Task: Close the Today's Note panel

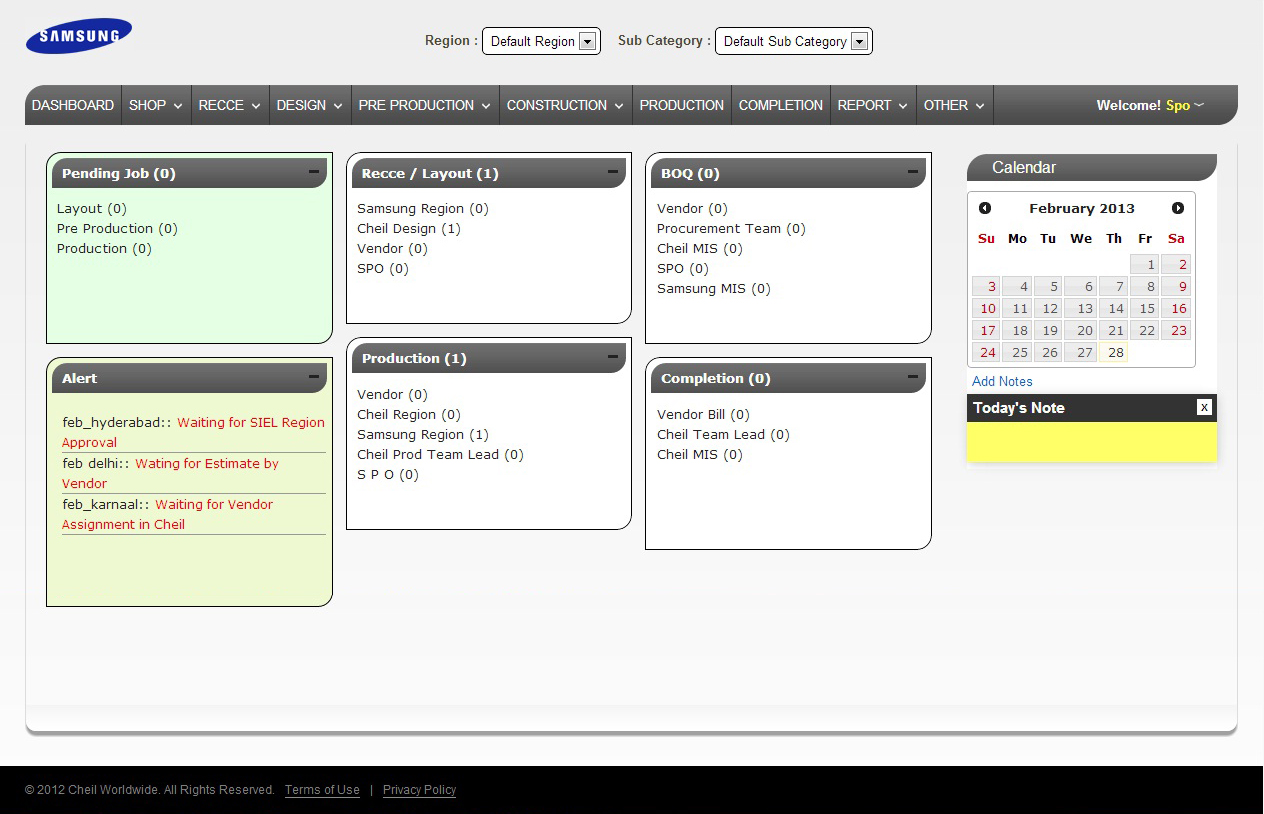Action: [1204, 407]
